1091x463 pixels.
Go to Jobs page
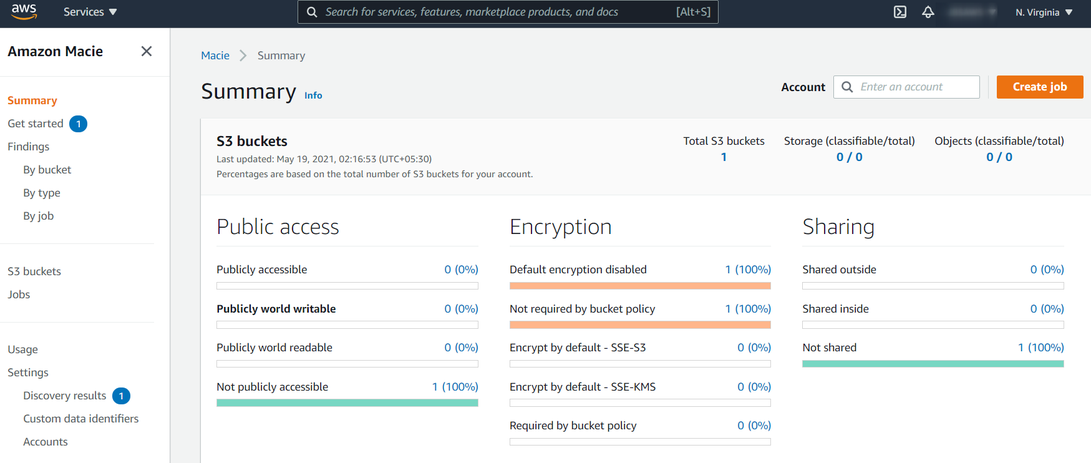click(19, 295)
